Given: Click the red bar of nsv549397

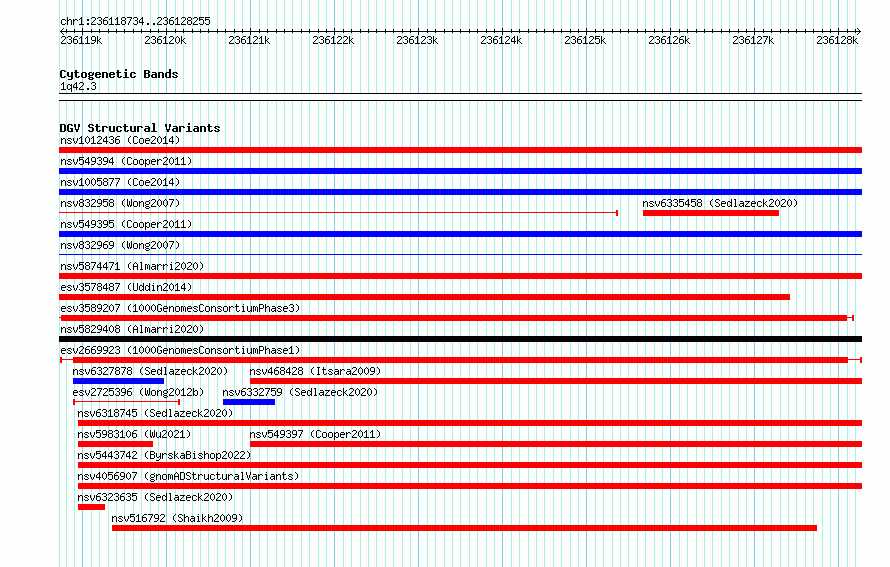Looking at the screenshot, I should click(556, 444).
